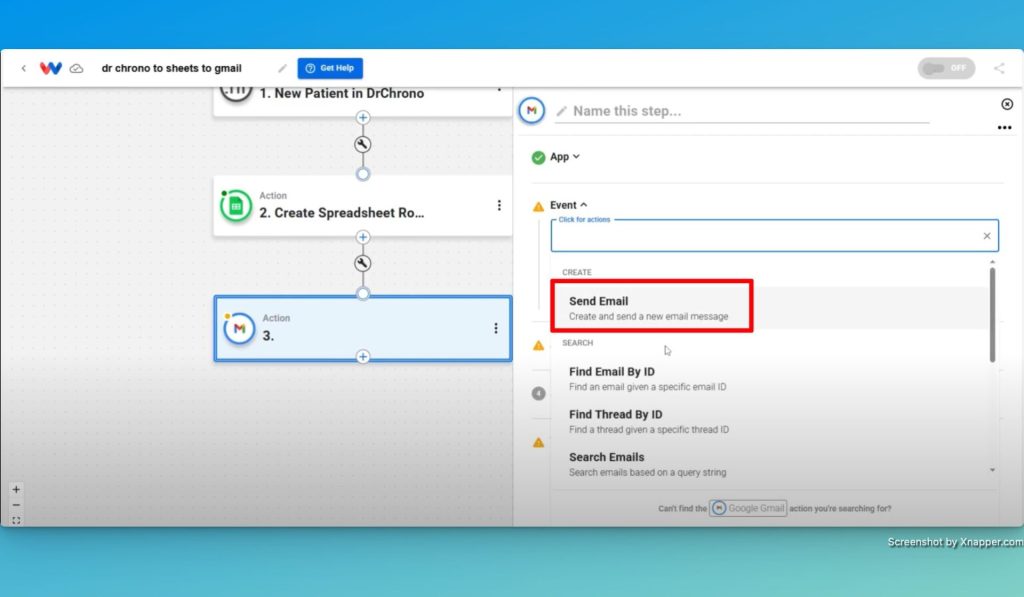This screenshot has width=1024, height=597.
Task: Check the cloud save status icon
Action: (76, 68)
